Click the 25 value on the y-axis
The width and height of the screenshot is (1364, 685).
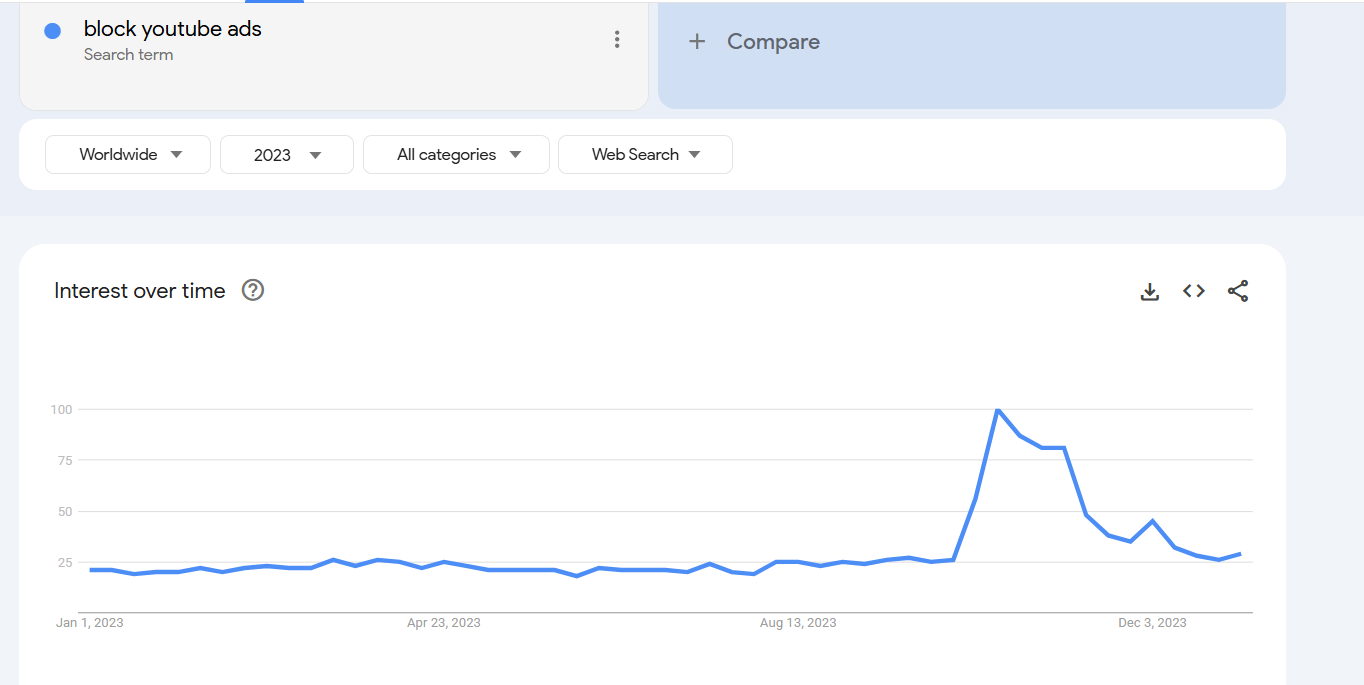(x=65, y=562)
